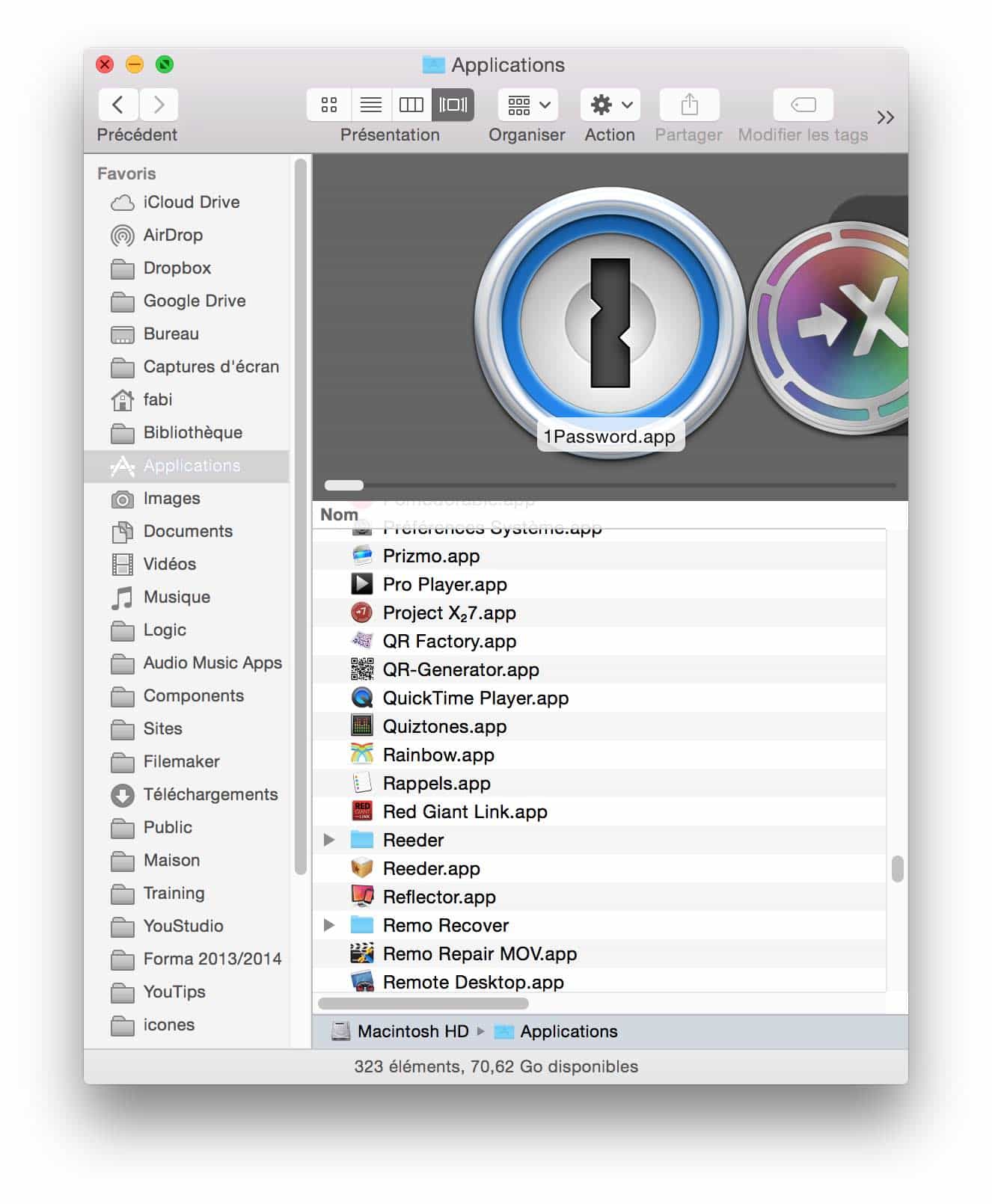Click Macintosh HD in path bar
Image resolution: width=992 pixels, height=1204 pixels.
coord(400,1031)
